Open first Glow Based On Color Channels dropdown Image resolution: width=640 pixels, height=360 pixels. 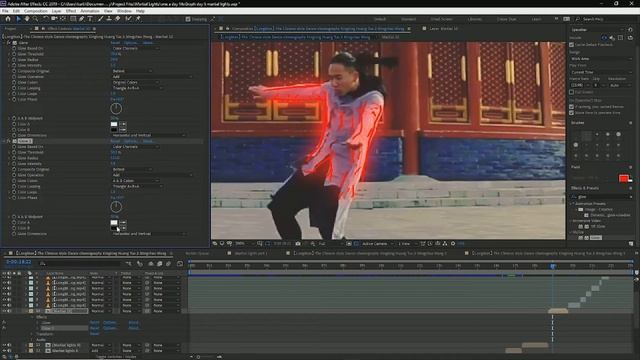coord(136,48)
